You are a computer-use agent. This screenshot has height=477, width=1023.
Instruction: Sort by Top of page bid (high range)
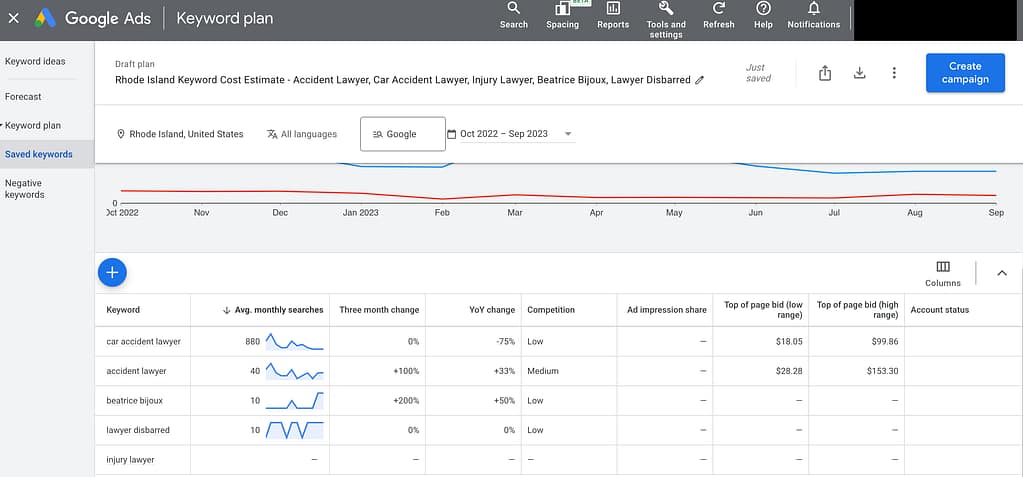[x=858, y=310]
